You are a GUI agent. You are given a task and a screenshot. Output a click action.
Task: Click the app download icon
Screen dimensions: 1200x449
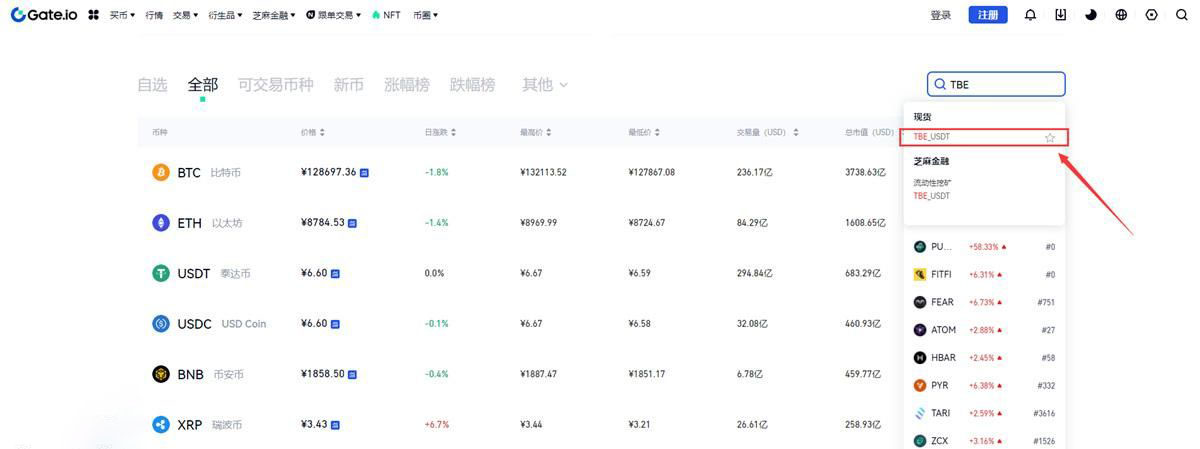[1061, 15]
